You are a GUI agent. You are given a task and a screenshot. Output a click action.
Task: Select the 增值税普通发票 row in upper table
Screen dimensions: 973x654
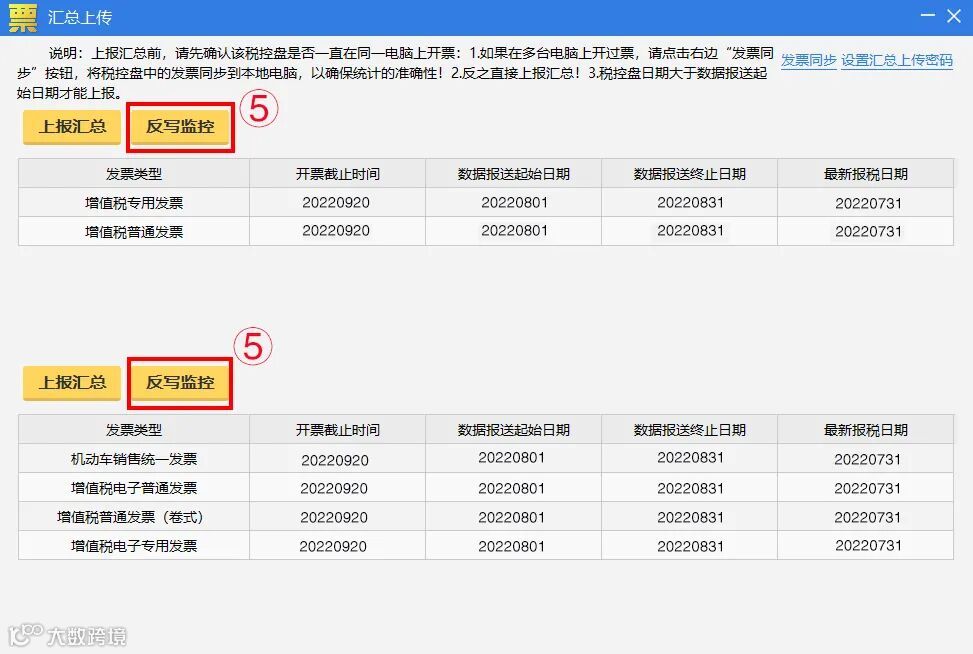tap(133, 231)
